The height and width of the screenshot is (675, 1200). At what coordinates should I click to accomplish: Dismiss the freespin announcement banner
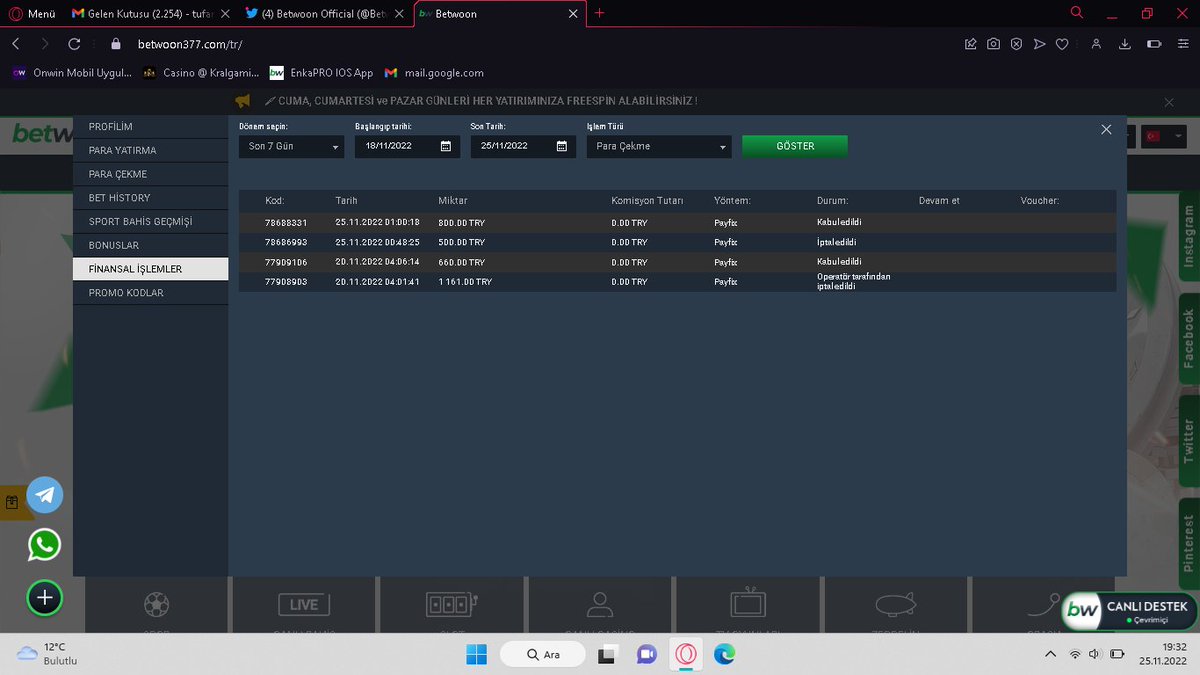point(1169,102)
